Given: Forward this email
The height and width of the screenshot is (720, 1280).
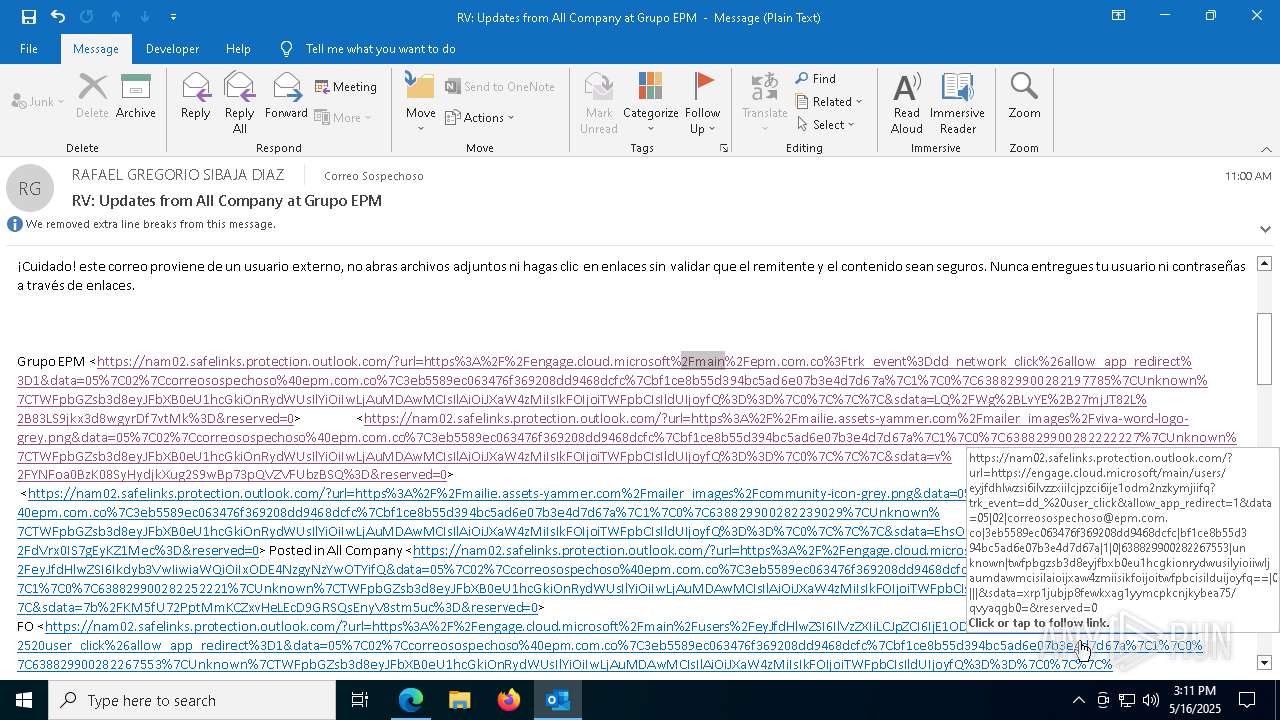Looking at the screenshot, I should point(286,96).
